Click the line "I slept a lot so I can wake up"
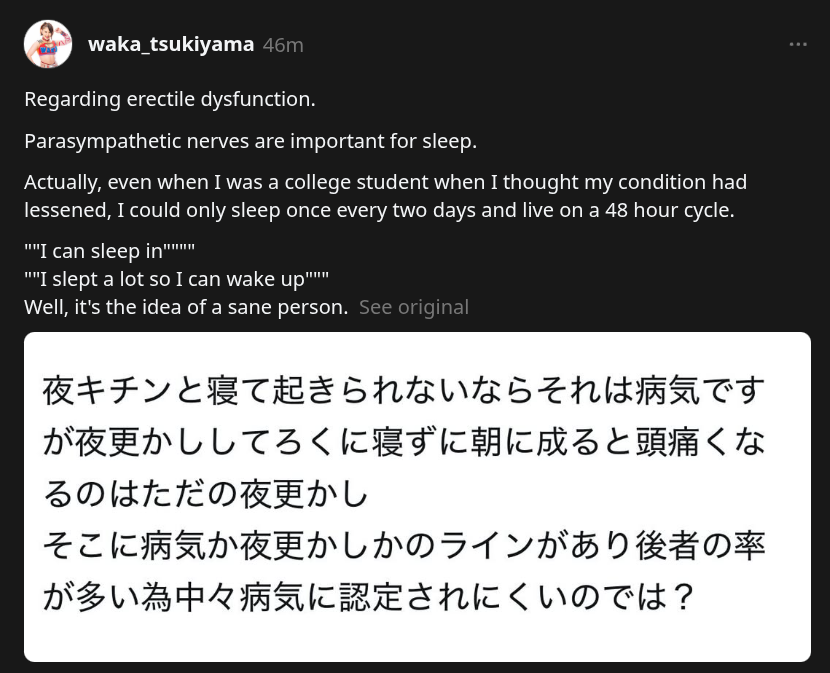 click(176, 279)
